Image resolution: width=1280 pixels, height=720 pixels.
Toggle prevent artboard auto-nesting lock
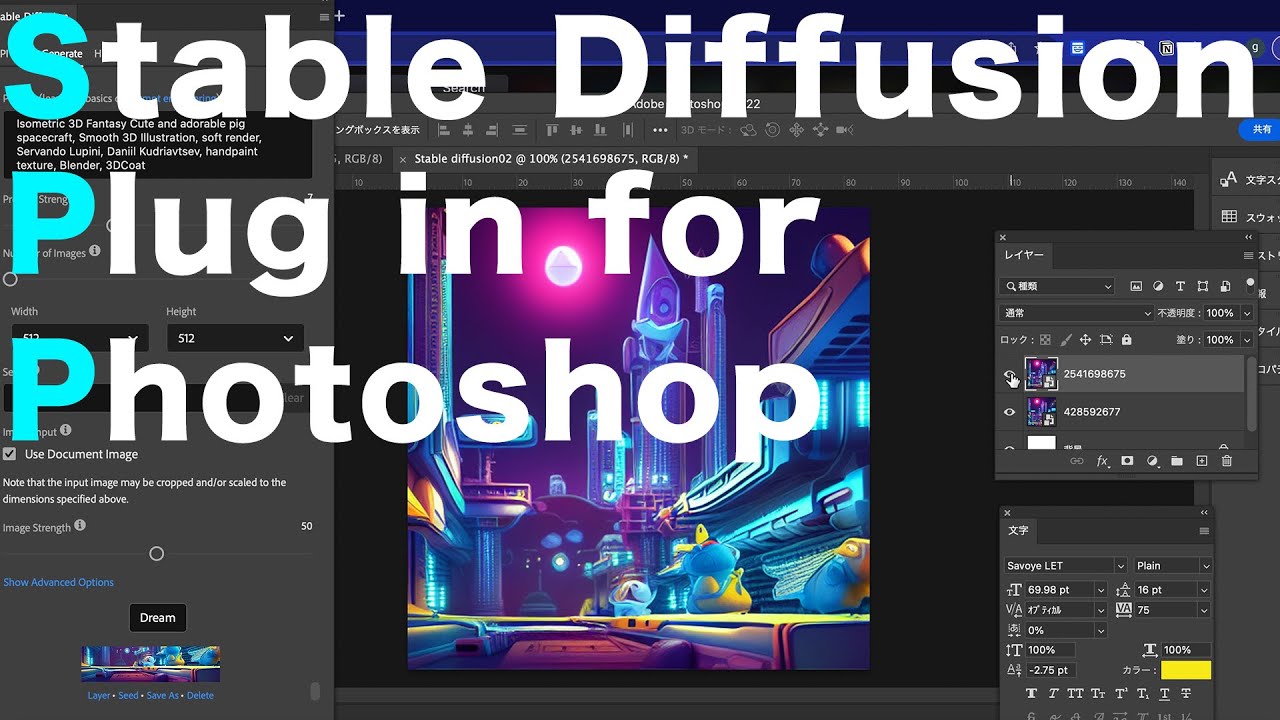click(x=1105, y=340)
